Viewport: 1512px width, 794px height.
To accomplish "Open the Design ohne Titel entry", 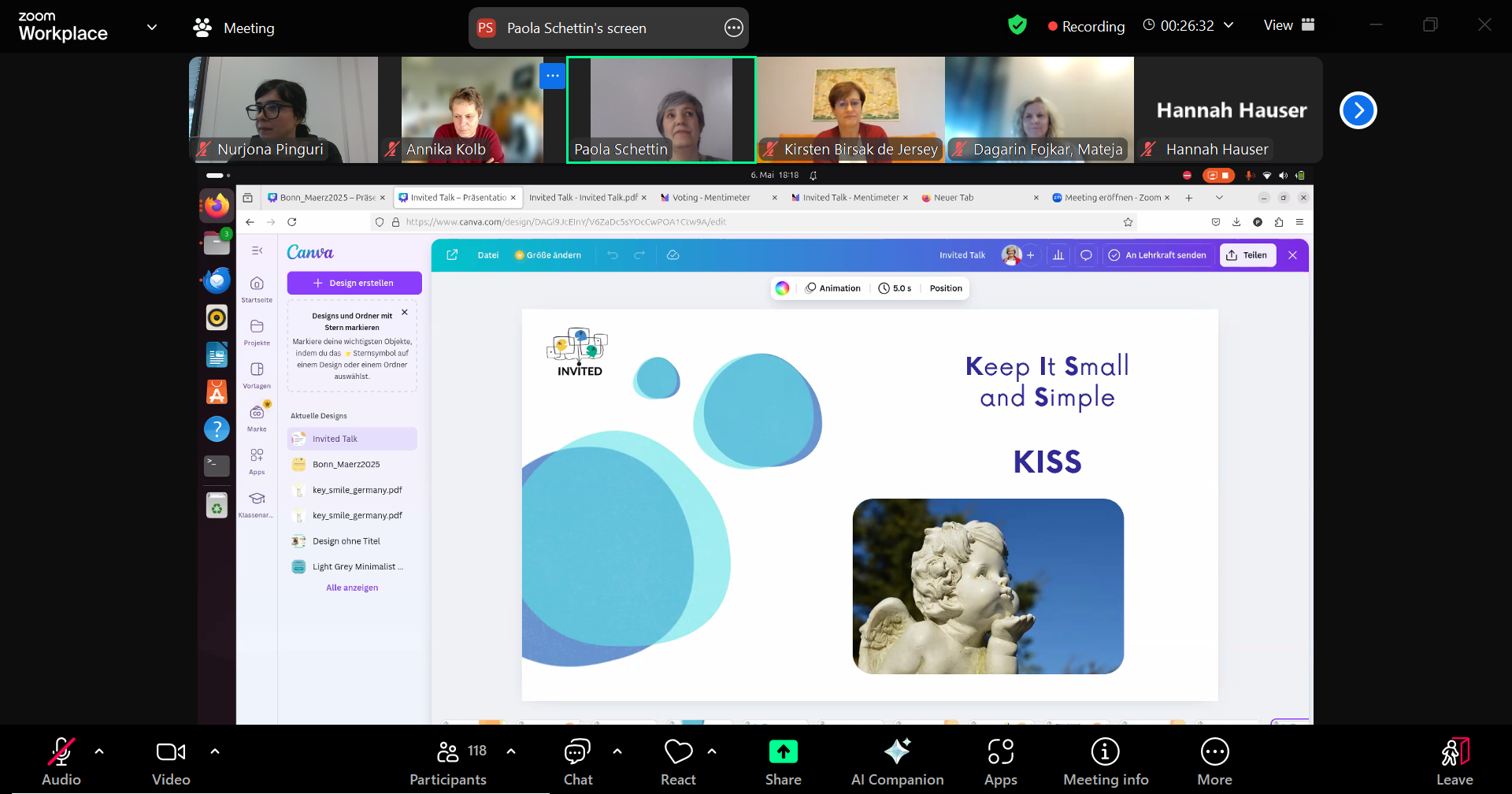I will [x=352, y=541].
